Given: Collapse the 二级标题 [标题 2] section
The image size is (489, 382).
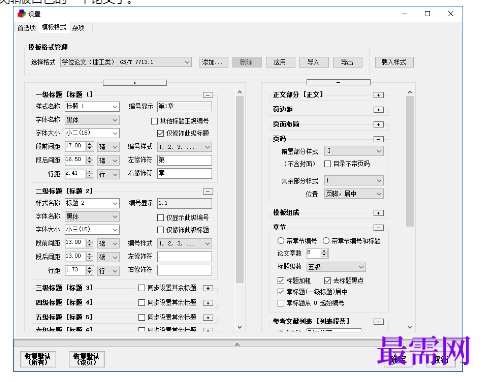Looking at the screenshot, I should click(208, 192).
